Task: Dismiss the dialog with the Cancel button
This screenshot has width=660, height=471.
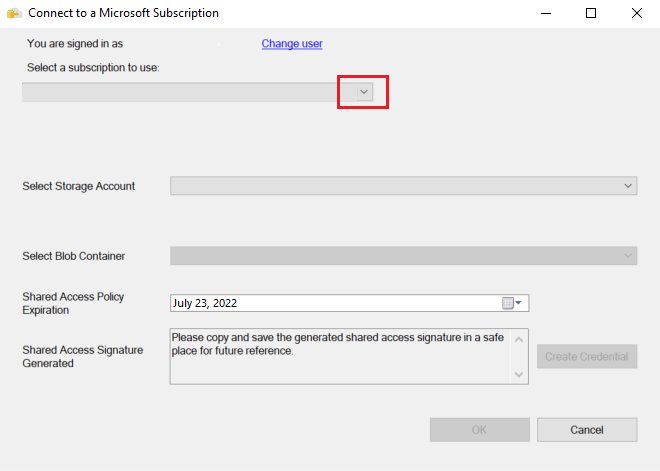Action: tap(586, 429)
